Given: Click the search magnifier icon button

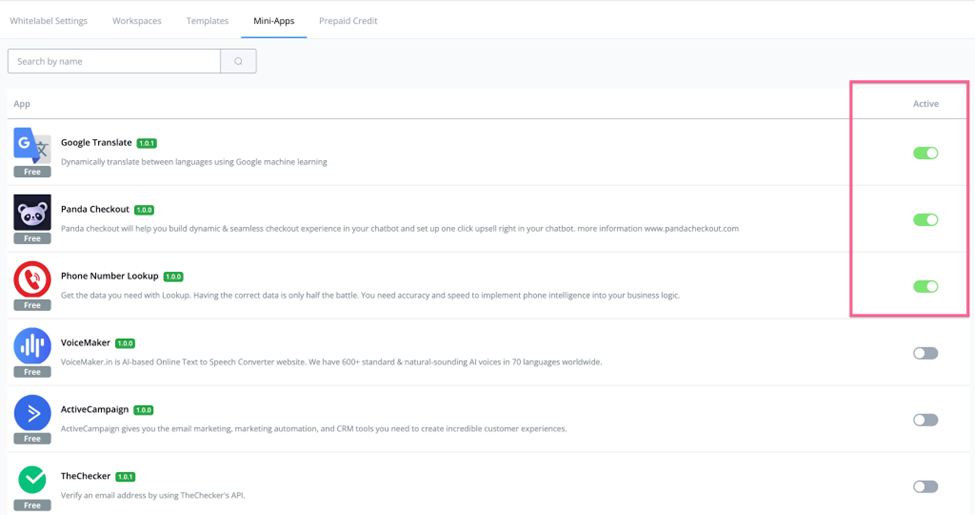Looking at the screenshot, I should click(x=238, y=61).
